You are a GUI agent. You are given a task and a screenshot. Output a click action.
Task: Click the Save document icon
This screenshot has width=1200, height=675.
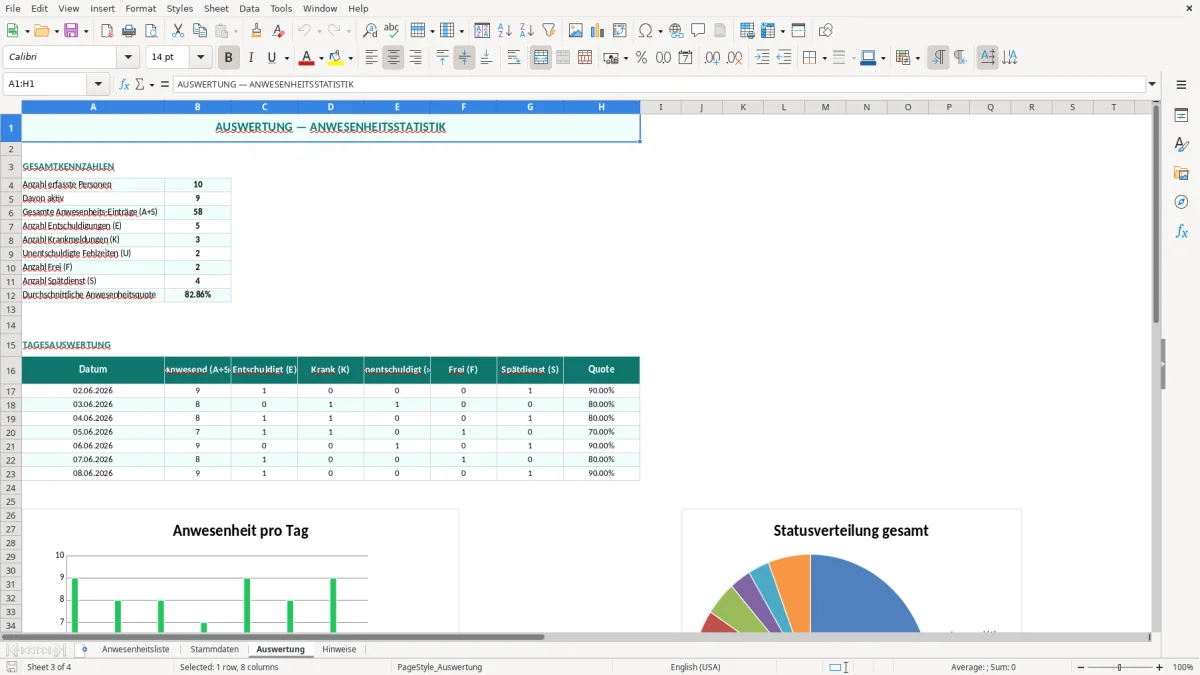[x=71, y=31]
